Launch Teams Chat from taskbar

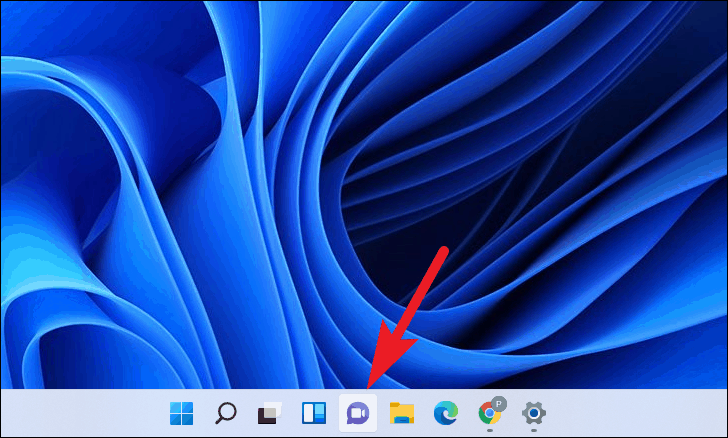(358, 413)
